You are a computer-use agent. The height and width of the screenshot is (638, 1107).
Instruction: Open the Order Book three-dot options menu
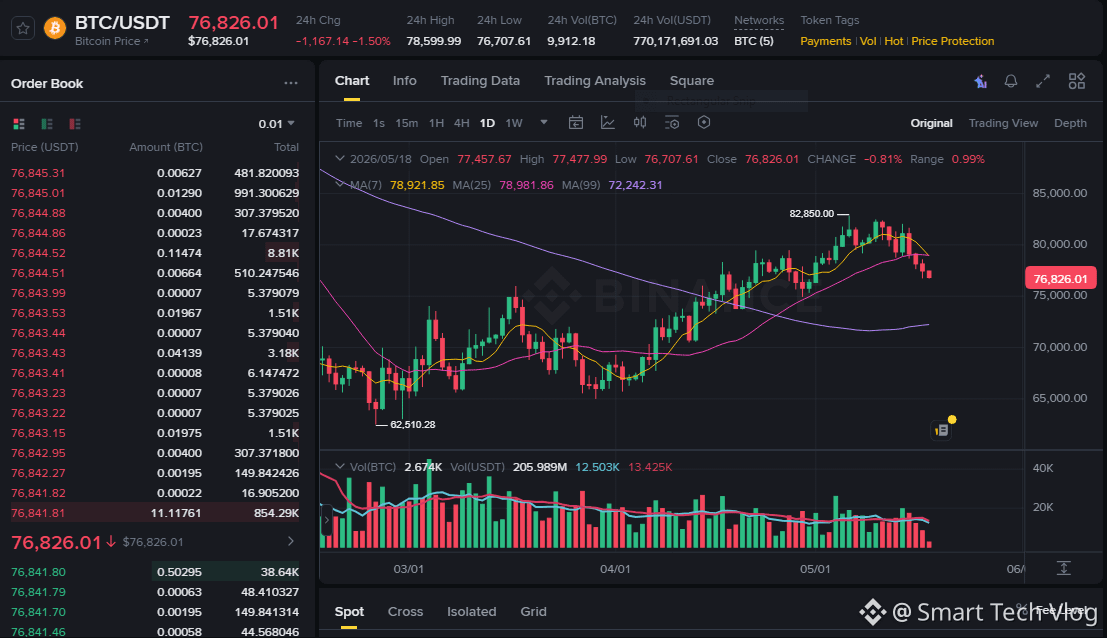tap(291, 83)
